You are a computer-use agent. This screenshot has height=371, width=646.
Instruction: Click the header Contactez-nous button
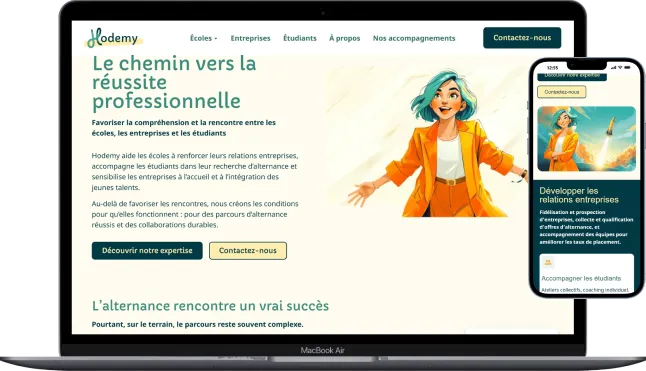tap(522, 38)
